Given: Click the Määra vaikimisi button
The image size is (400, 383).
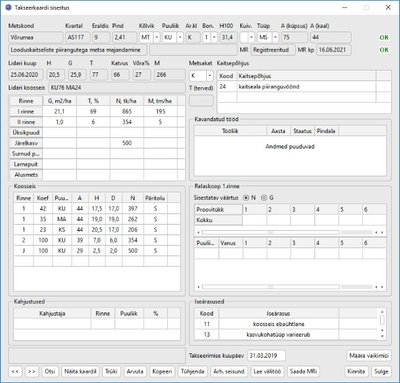Looking at the screenshot, I should click(369, 356).
